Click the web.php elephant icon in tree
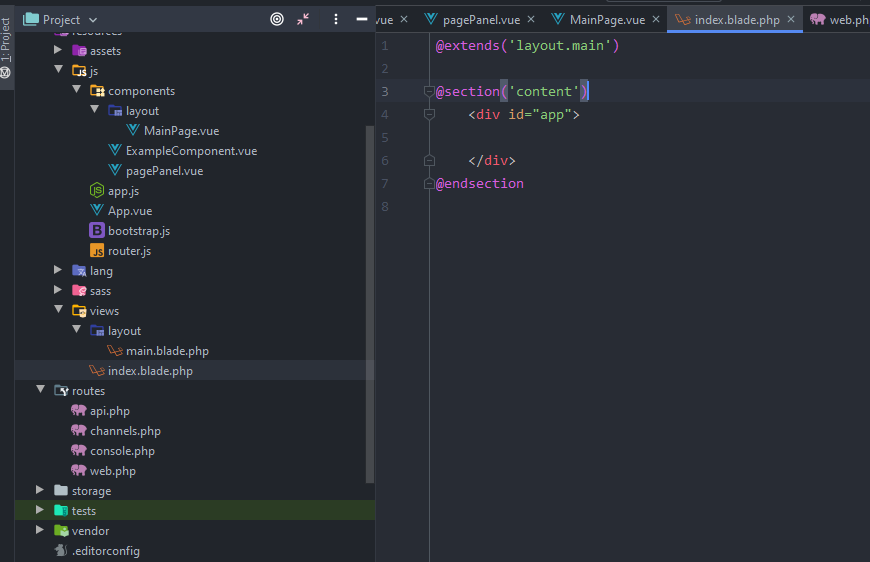This screenshot has height=562, width=870. 79,470
